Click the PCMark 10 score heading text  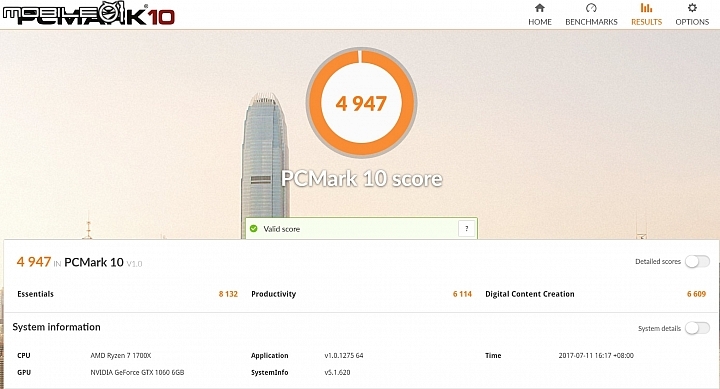pyautogui.click(x=361, y=179)
